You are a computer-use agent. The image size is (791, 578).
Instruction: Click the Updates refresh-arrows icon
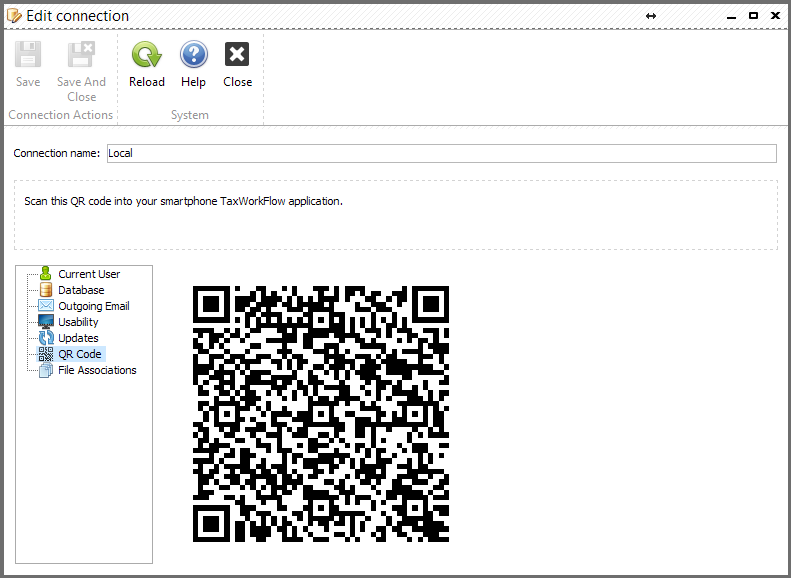46,338
